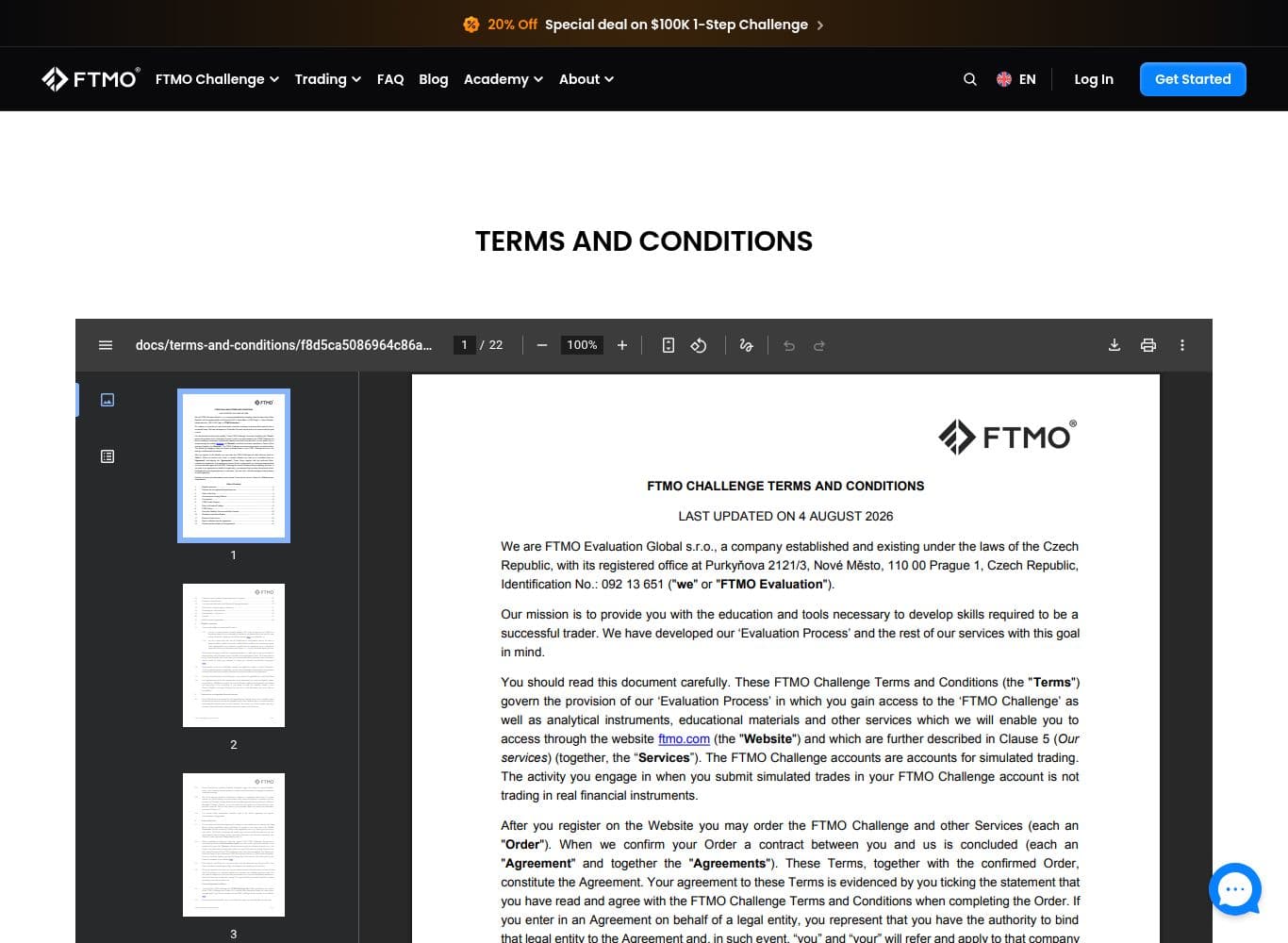Click the page number input field
1288x943 pixels.
(464, 345)
